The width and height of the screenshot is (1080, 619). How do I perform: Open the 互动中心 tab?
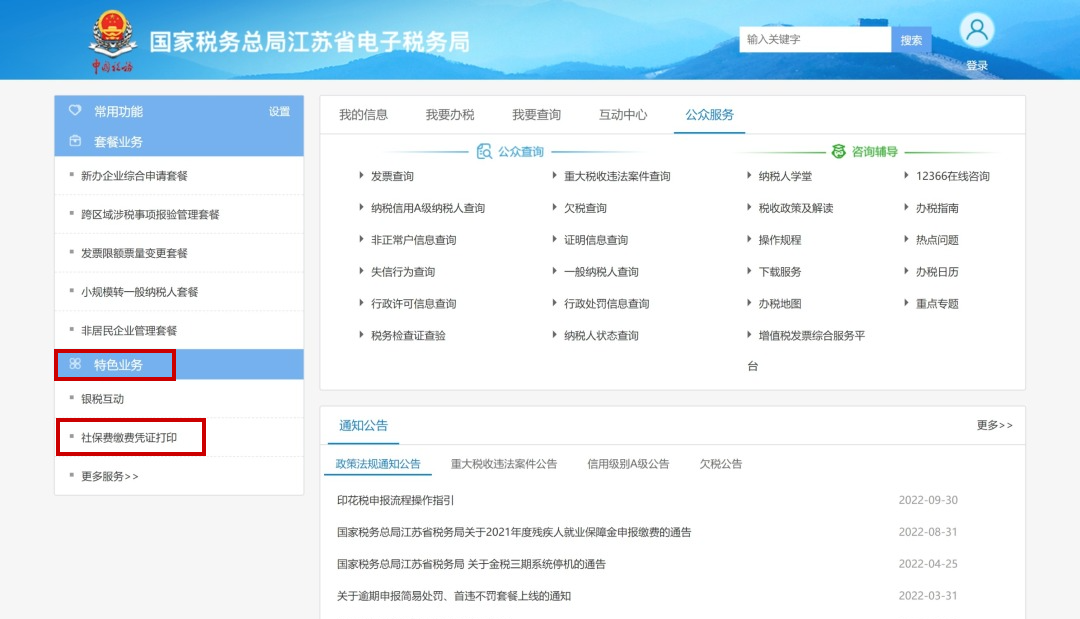(623, 114)
